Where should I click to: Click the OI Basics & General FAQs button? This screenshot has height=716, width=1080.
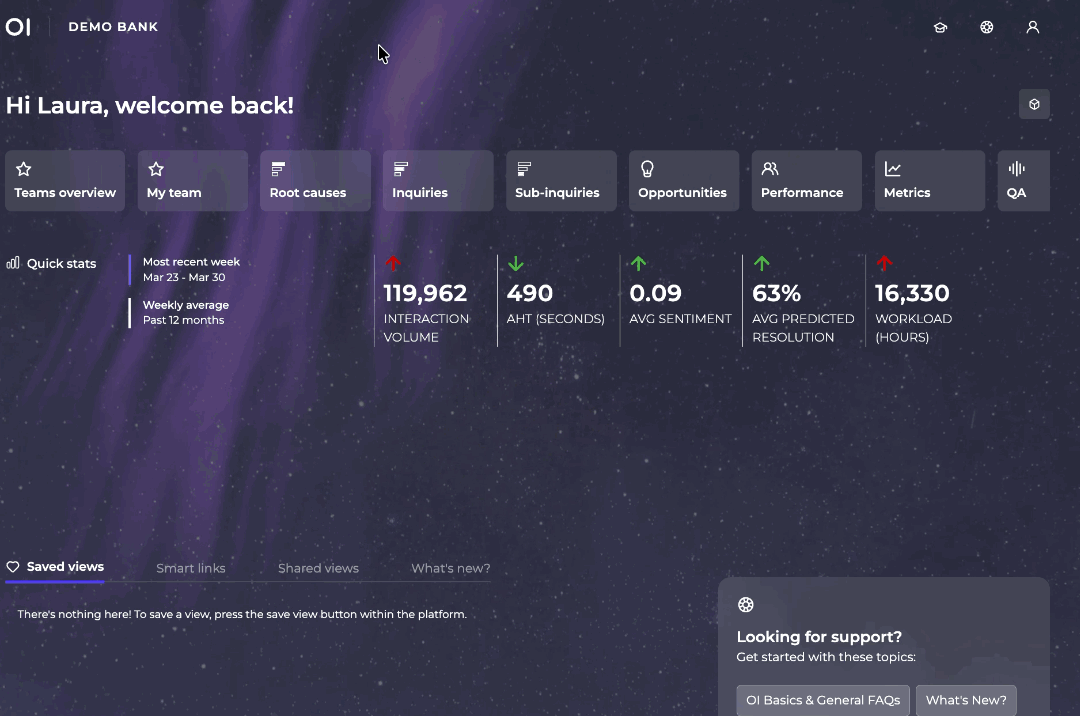(x=823, y=700)
